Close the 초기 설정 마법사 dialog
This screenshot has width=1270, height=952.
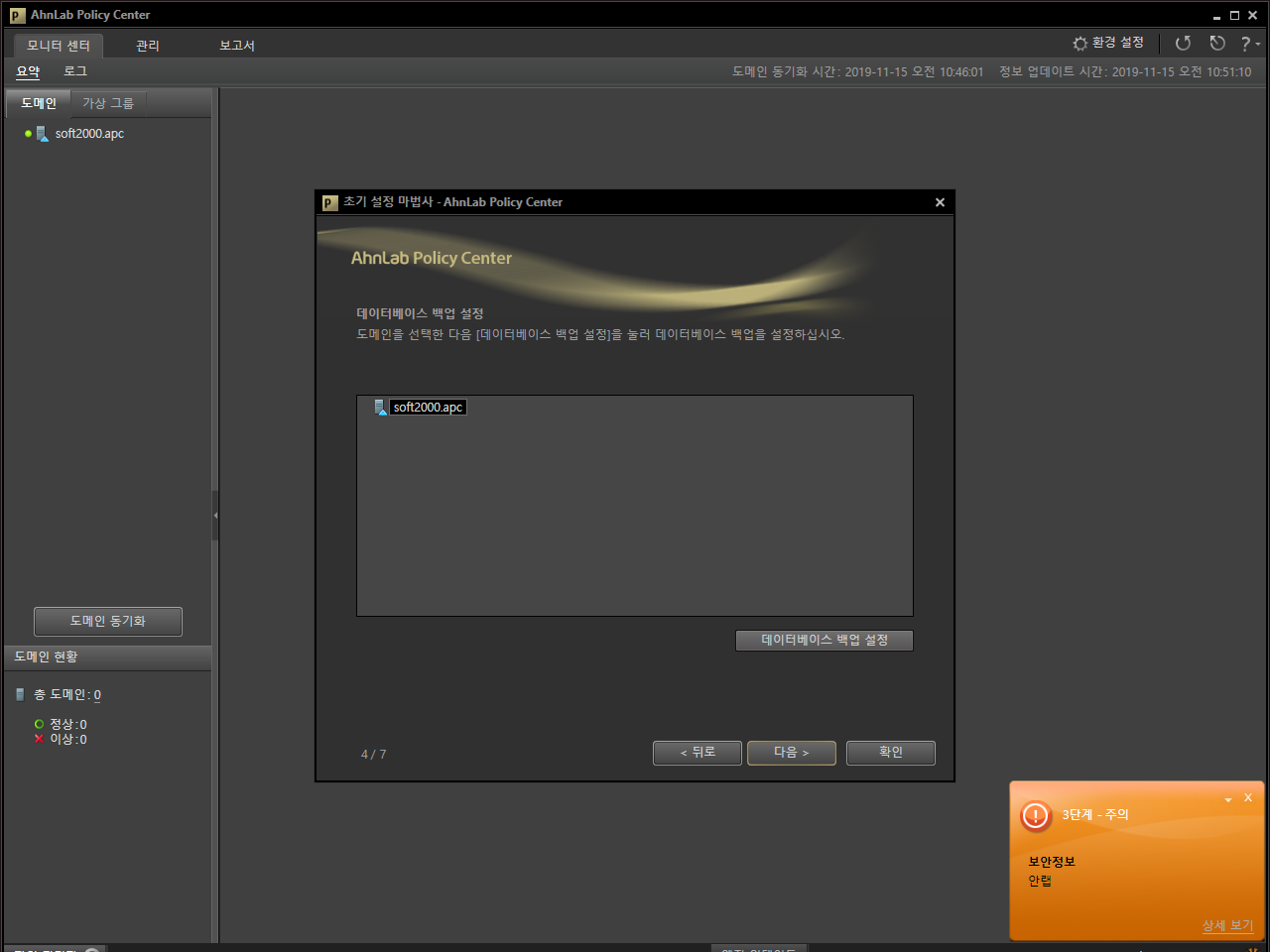click(940, 202)
